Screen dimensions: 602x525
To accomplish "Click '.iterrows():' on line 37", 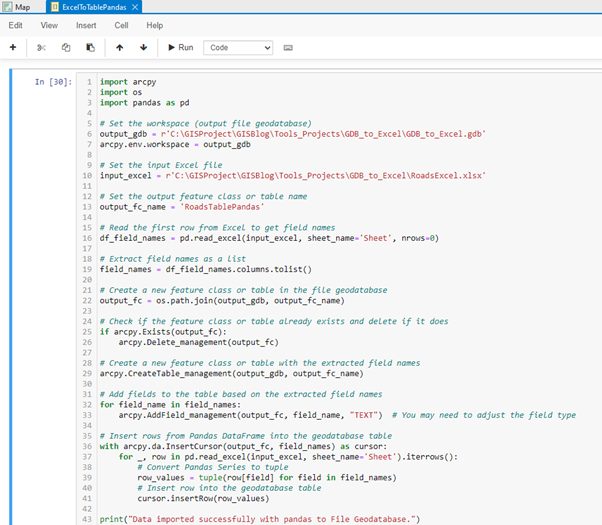I will 430,457.
